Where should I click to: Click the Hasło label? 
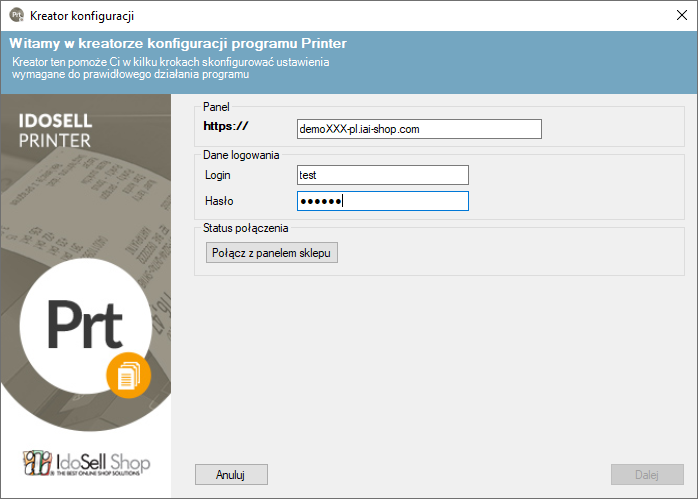[218, 201]
